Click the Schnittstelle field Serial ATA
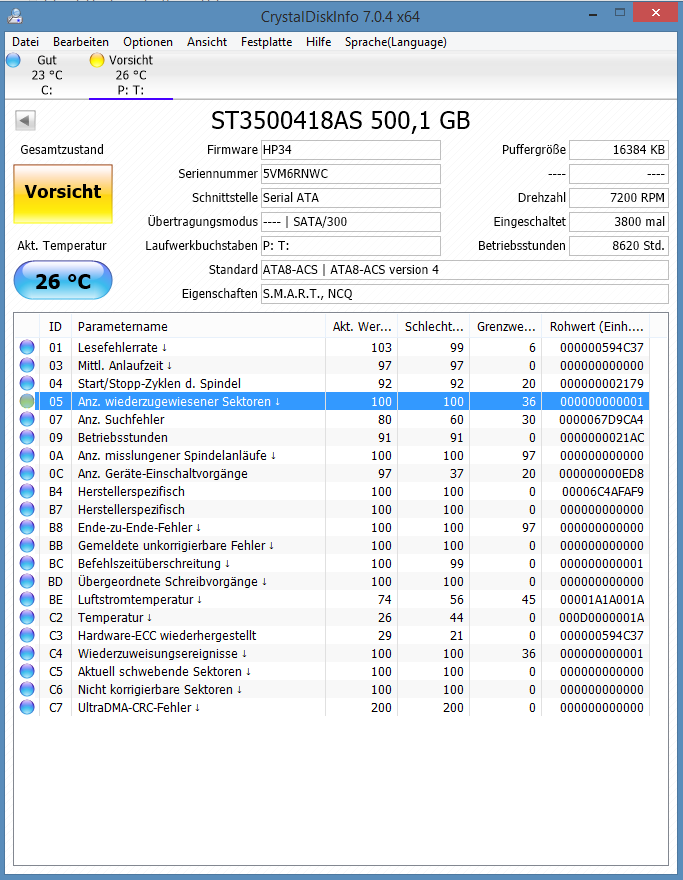Screen dimensions: 683x880 (351, 198)
